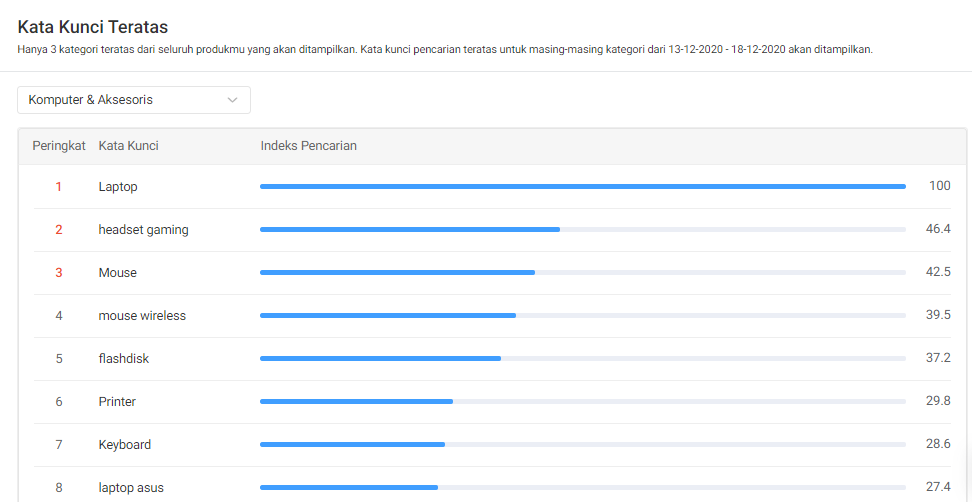The height and width of the screenshot is (502, 972).
Task: Click rank number 5
Action: [x=59, y=359]
